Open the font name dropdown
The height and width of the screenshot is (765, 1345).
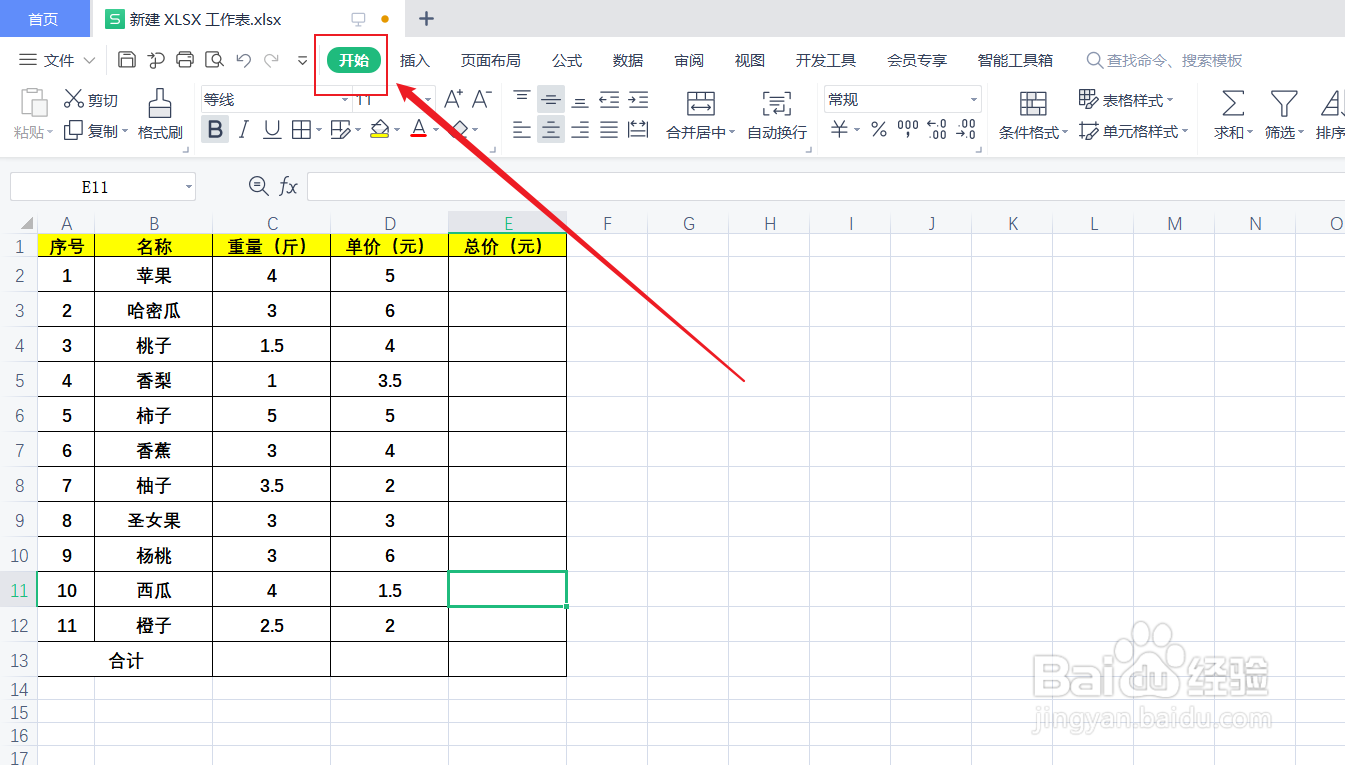click(x=344, y=98)
